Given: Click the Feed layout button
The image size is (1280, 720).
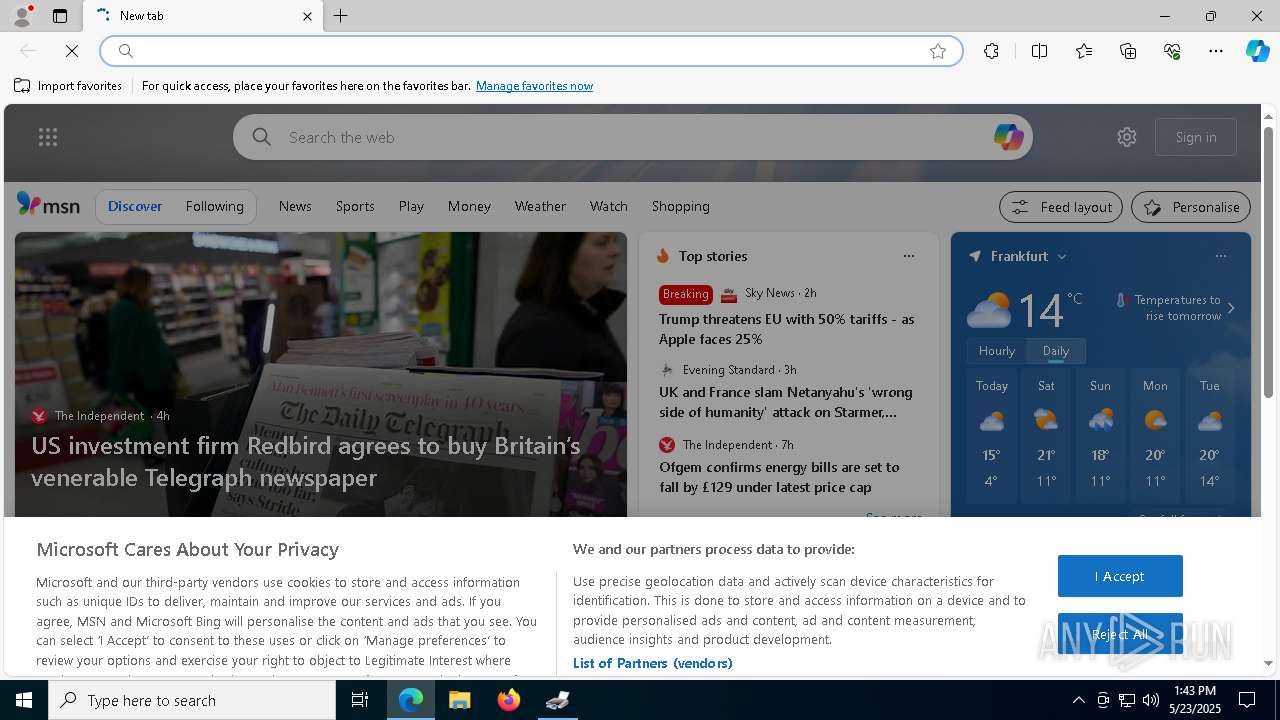Looking at the screenshot, I should pyautogui.click(x=1061, y=207).
